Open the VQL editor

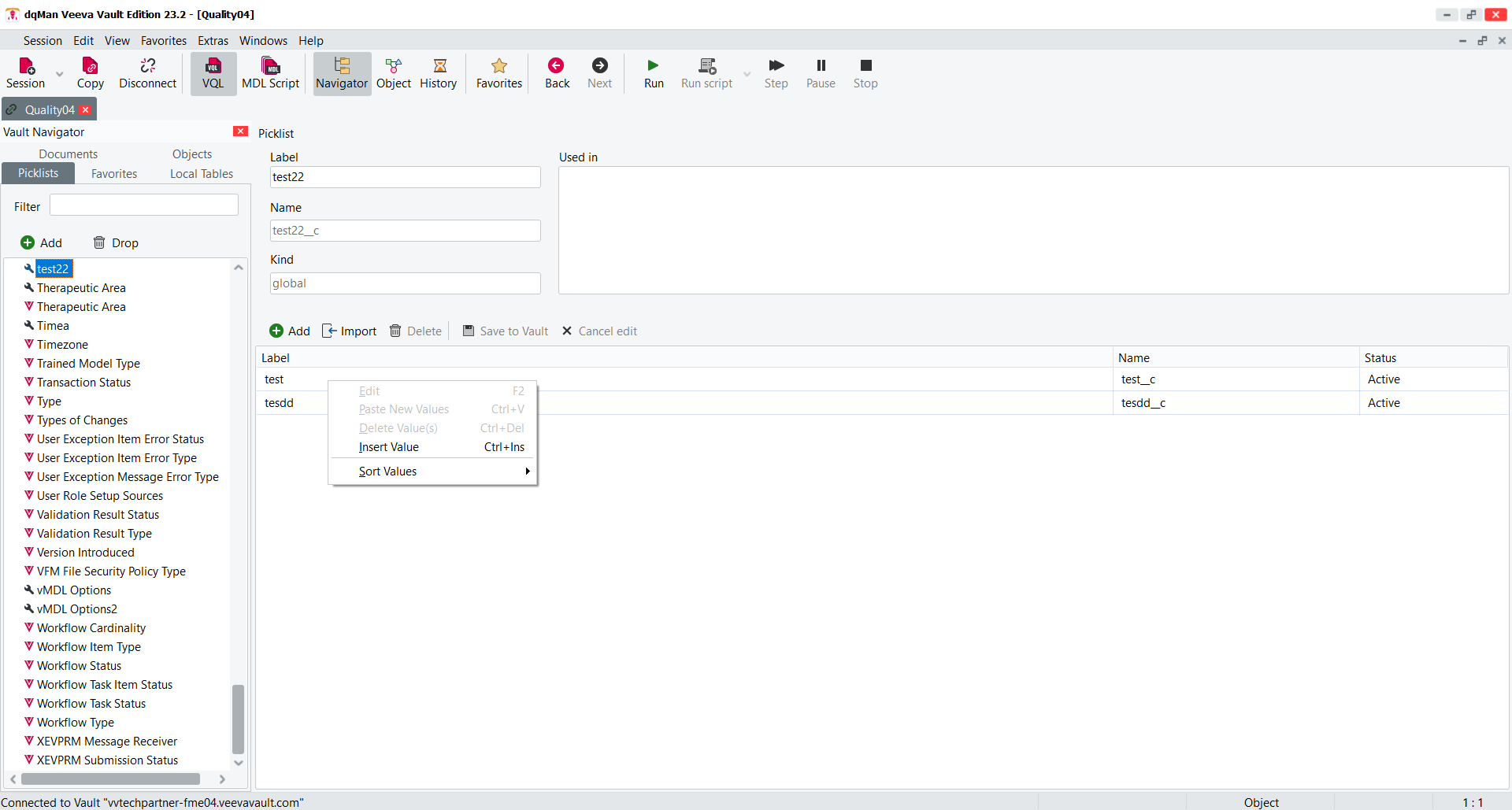point(213,73)
